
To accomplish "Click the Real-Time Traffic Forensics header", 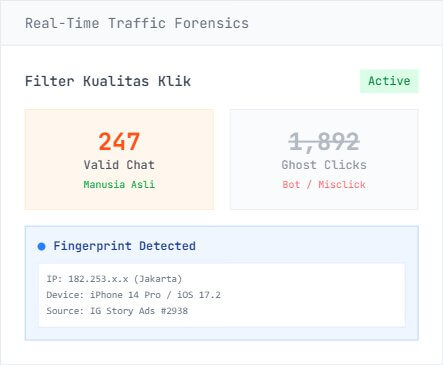I will pos(137,23).
